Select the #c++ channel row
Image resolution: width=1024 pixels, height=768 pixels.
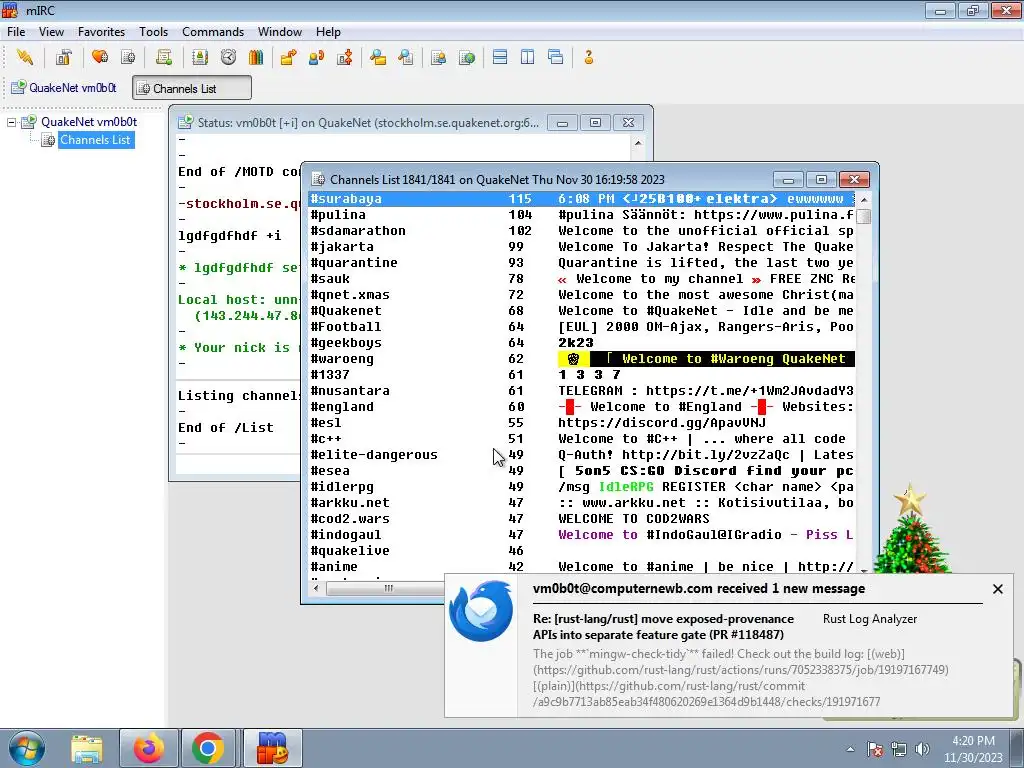(x=581, y=439)
